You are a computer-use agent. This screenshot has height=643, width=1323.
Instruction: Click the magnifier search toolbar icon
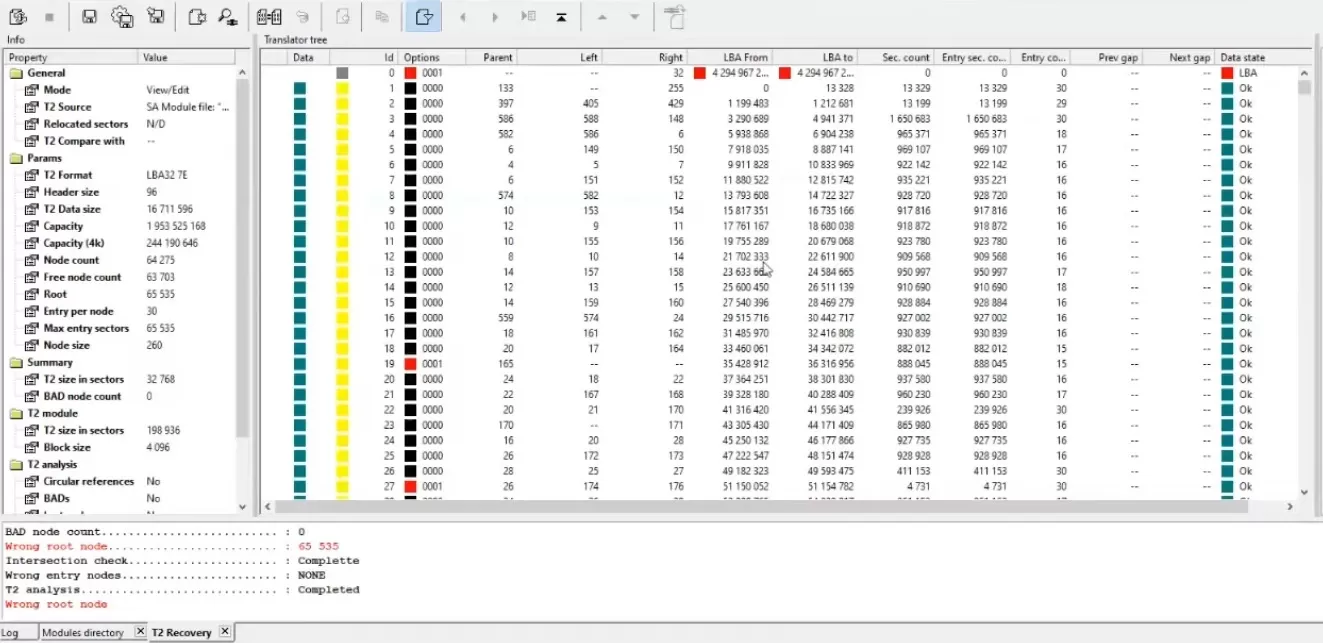coord(228,16)
